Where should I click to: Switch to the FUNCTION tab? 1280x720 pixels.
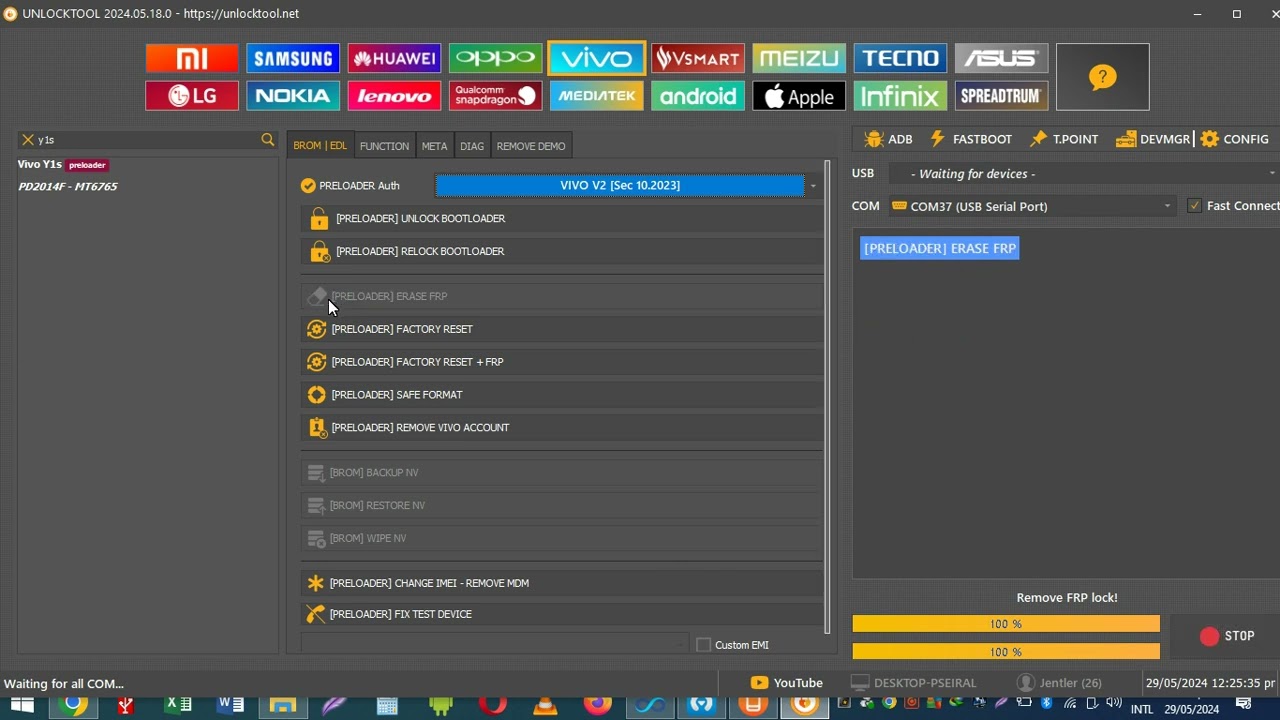point(384,146)
